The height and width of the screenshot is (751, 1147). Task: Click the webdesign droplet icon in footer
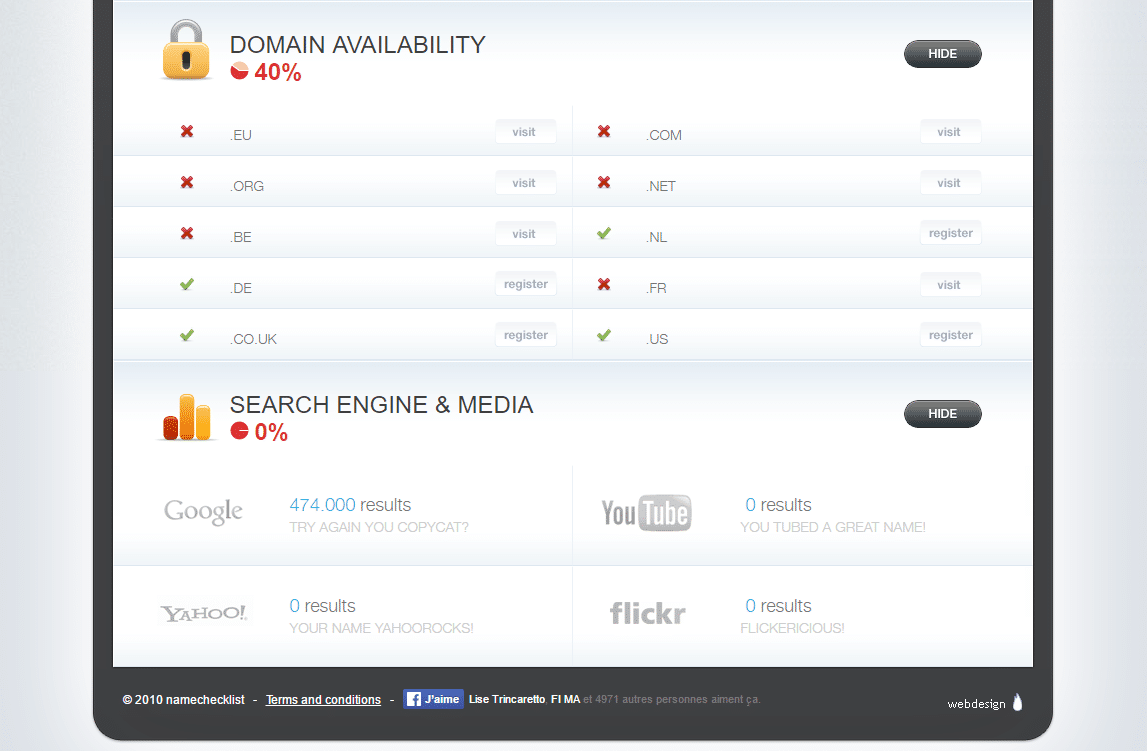coord(1018,702)
